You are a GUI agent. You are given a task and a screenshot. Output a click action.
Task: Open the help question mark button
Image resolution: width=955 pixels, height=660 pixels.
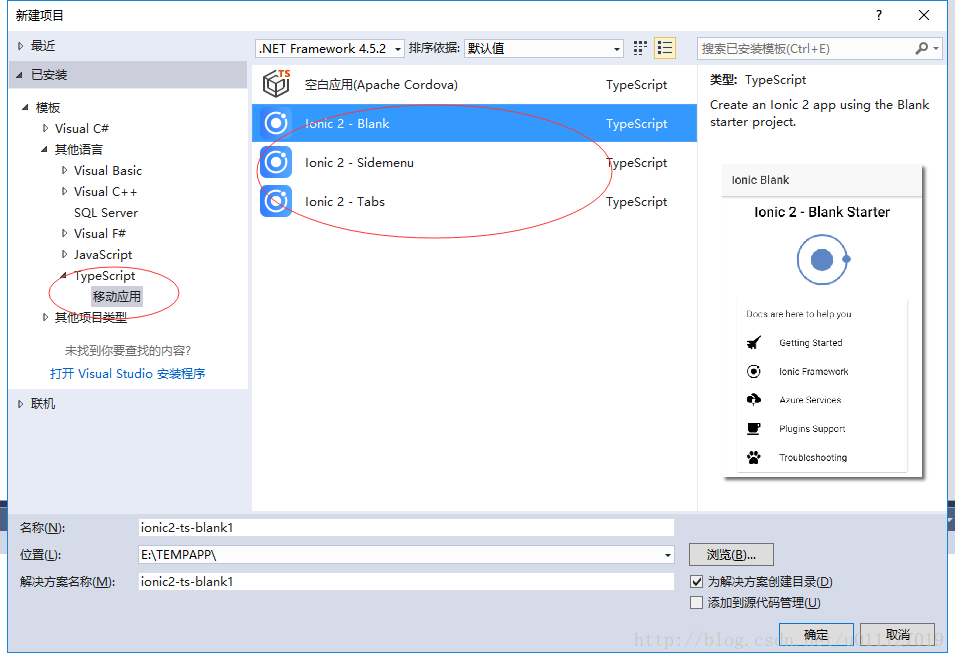tap(878, 15)
